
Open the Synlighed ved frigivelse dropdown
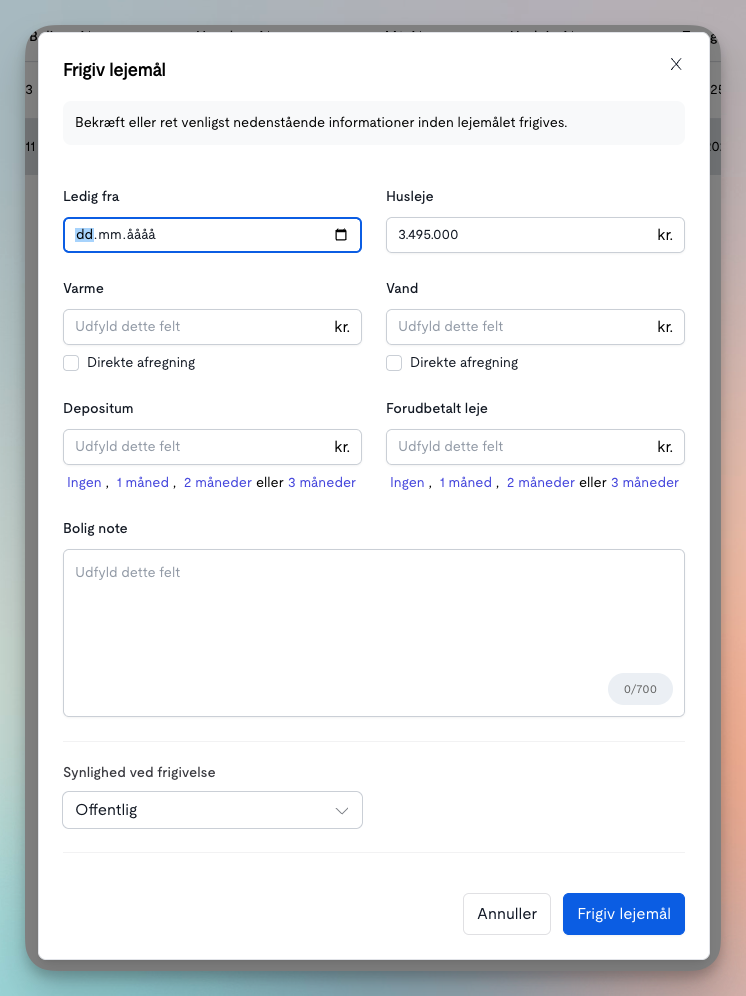[212, 810]
